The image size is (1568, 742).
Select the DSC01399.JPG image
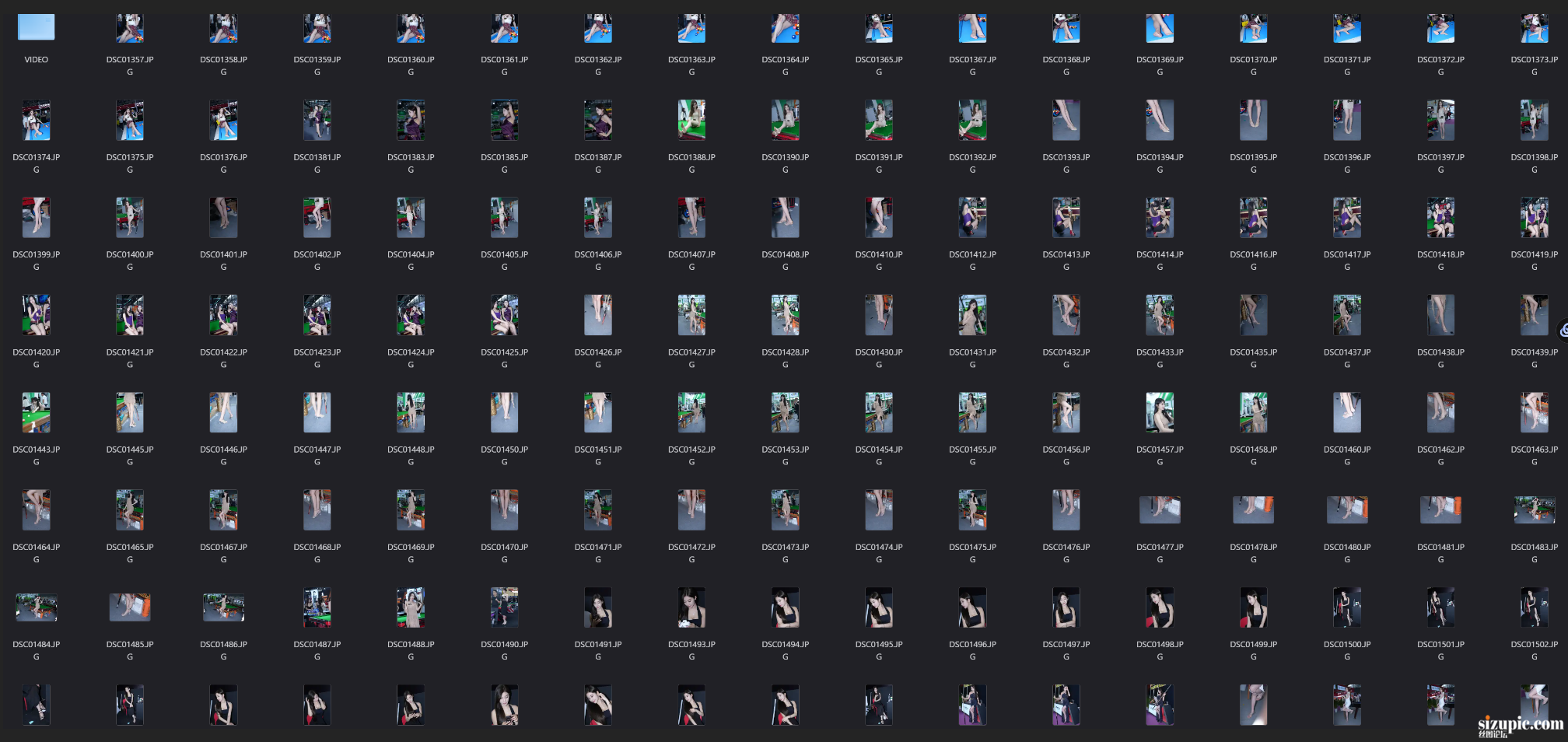click(36, 217)
